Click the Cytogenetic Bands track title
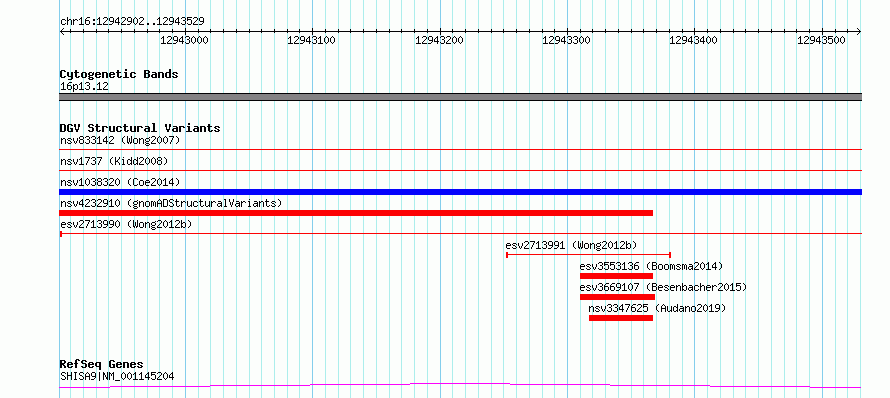 coord(119,74)
